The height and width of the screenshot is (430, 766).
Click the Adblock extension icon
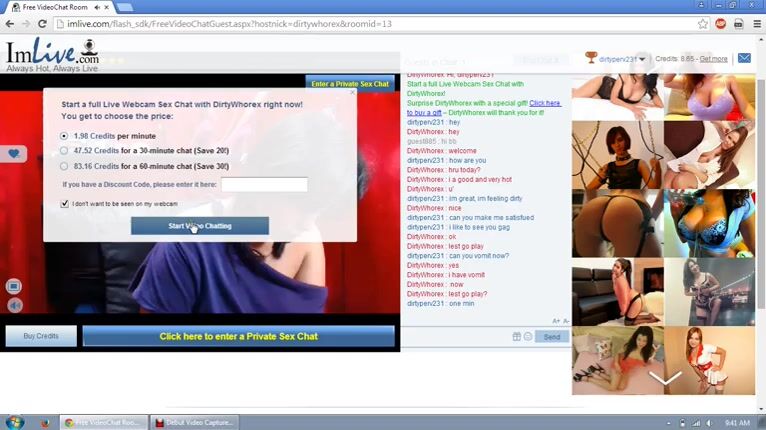[720, 23]
